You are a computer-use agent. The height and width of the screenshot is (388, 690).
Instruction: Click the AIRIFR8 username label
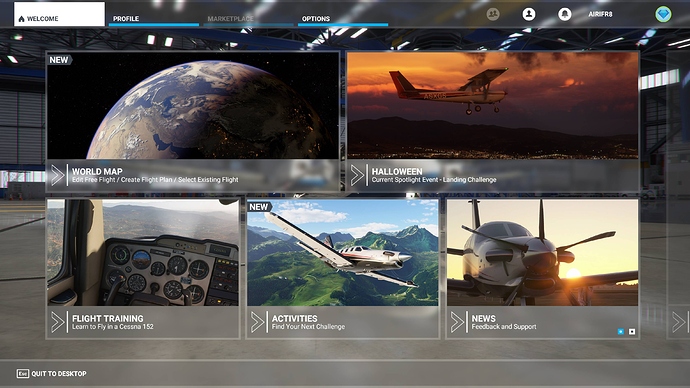[x=600, y=14]
